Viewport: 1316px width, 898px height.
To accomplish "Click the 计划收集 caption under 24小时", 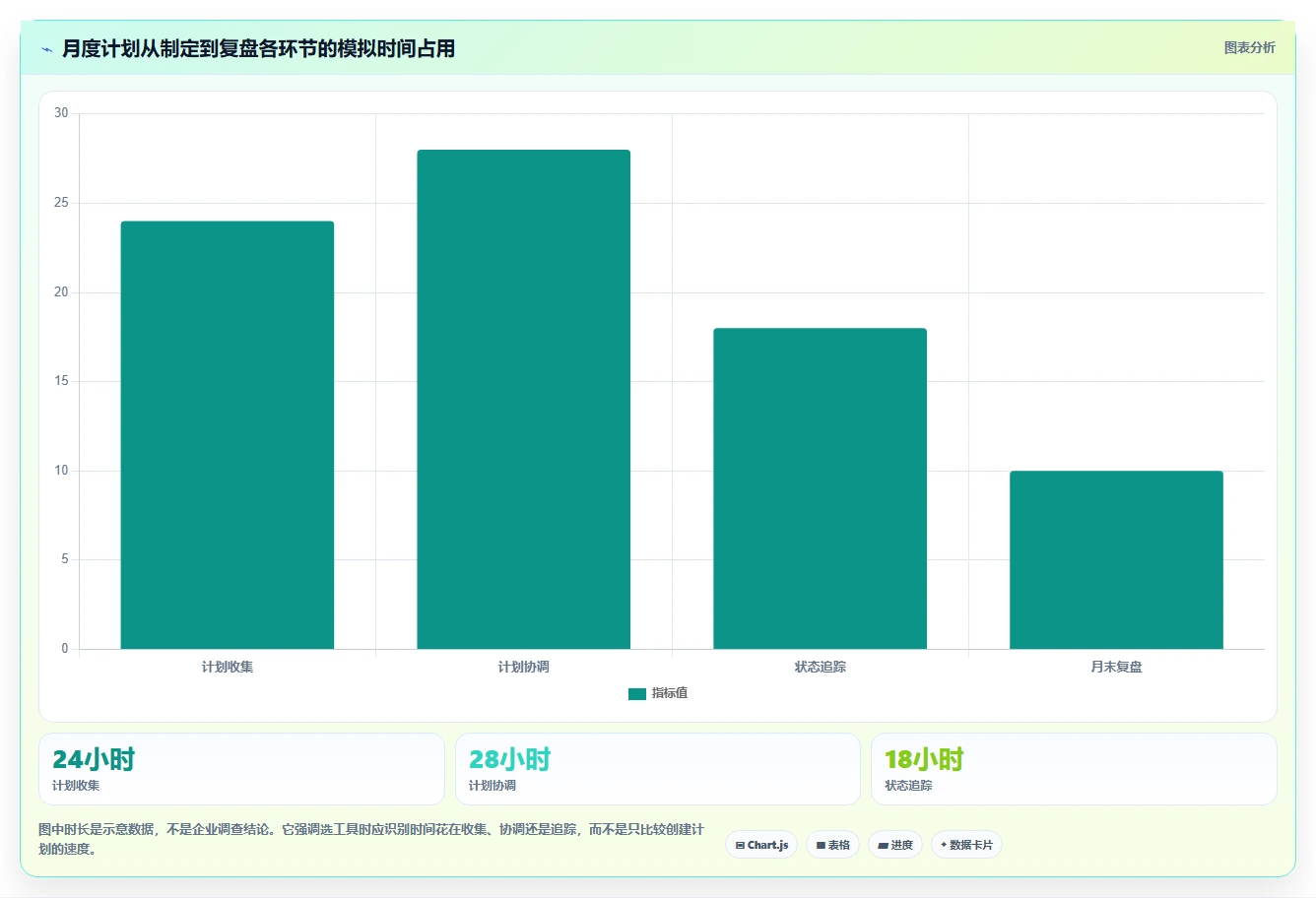I will (x=76, y=786).
